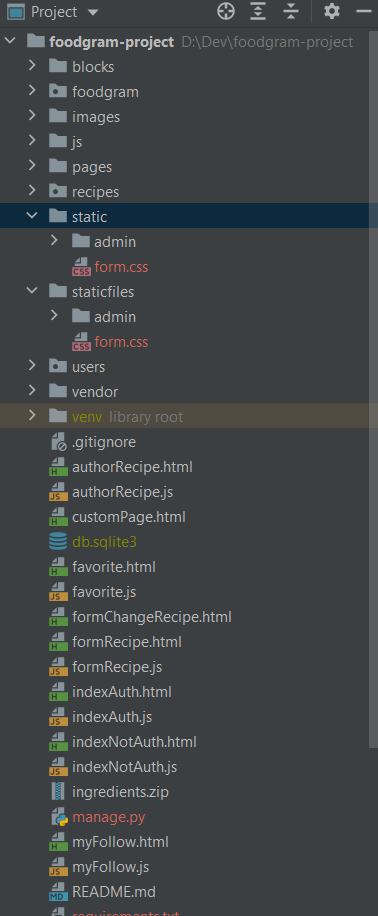Click the Expand All toolbar icon

click(258, 11)
